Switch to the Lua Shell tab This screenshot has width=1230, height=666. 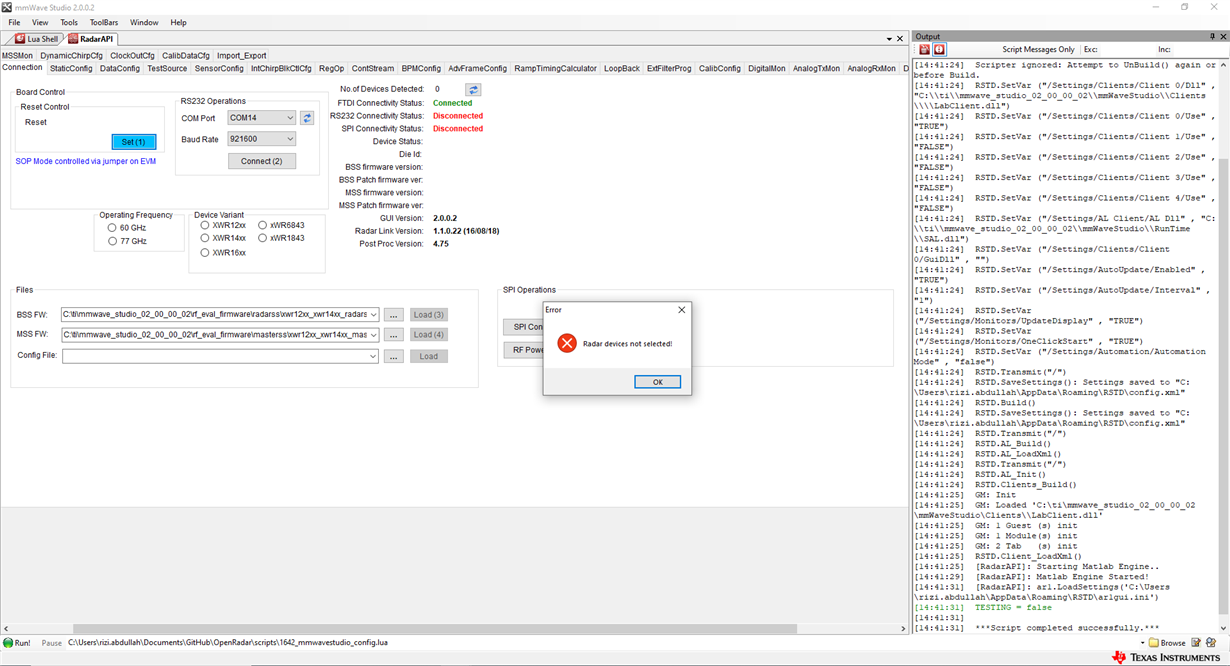pos(38,38)
